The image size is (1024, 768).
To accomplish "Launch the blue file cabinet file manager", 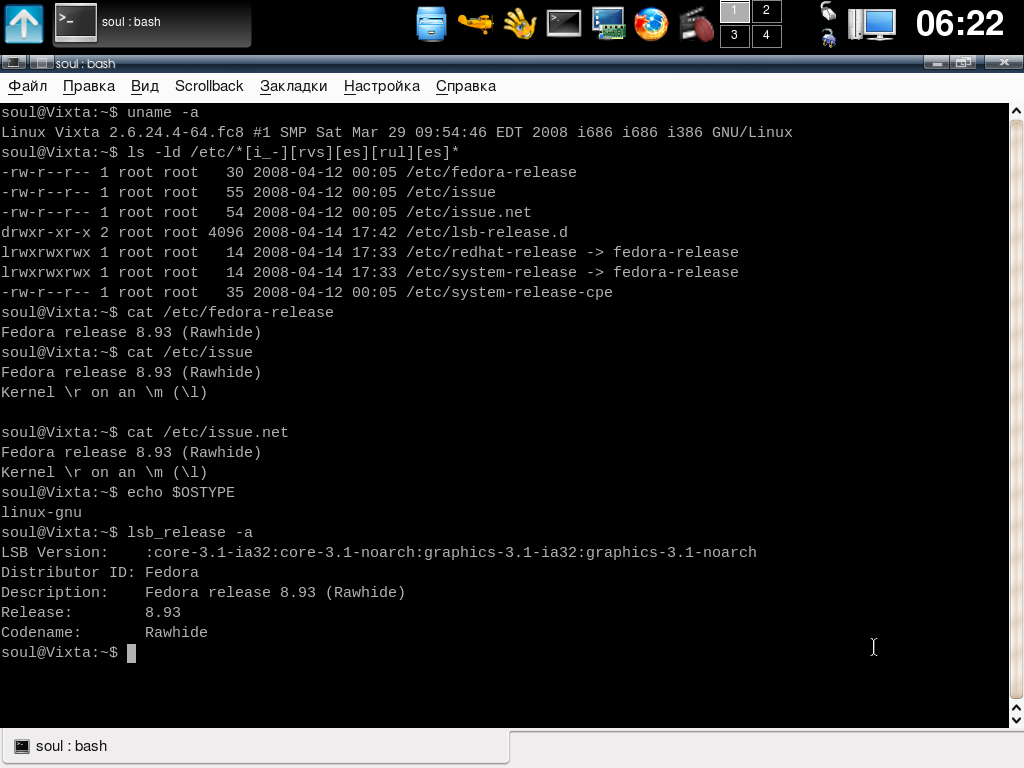I will pyautogui.click(x=431, y=24).
